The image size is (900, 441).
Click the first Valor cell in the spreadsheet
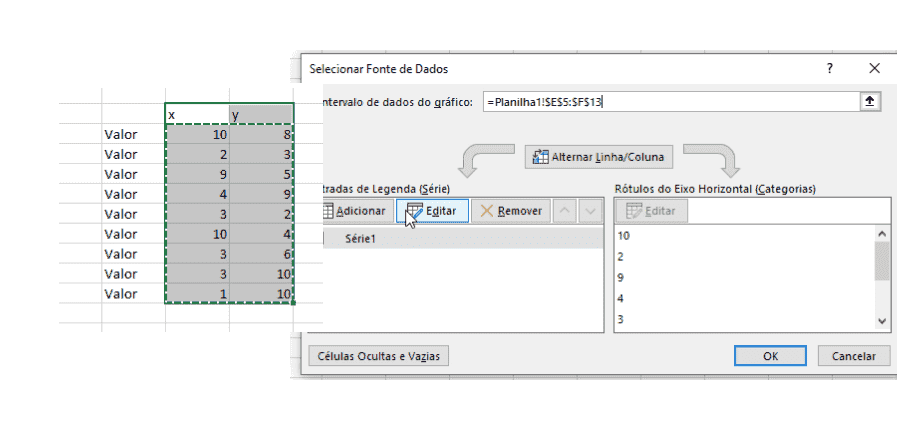(x=133, y=134)
